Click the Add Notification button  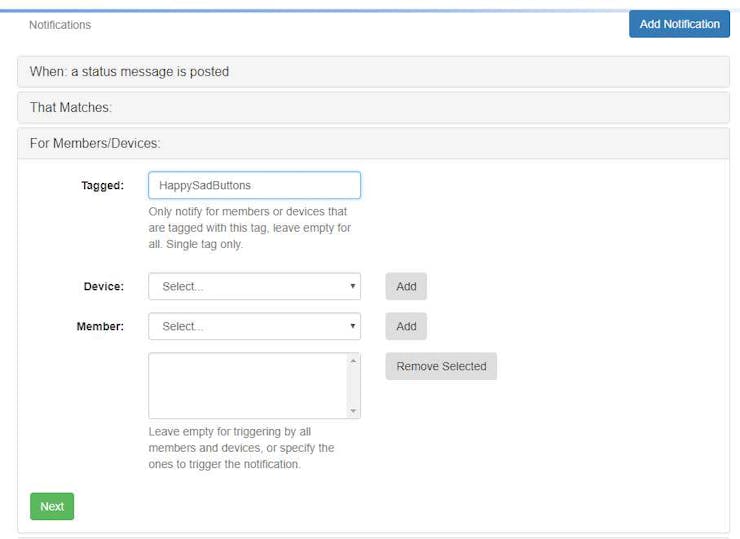tap(679, 24)
